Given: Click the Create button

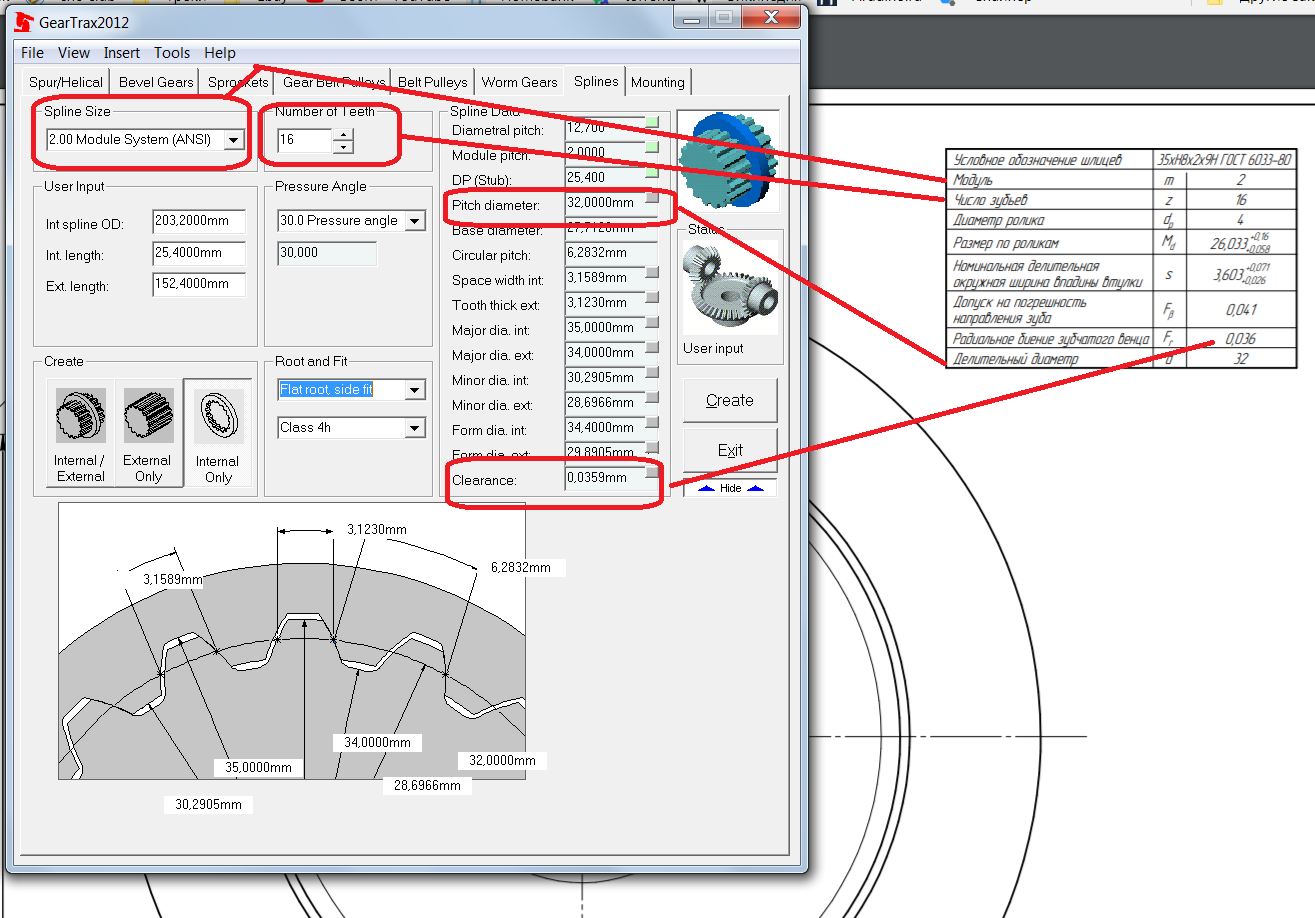Looking at the screenshot, I should pyautogui.click(x=730, y=400).
